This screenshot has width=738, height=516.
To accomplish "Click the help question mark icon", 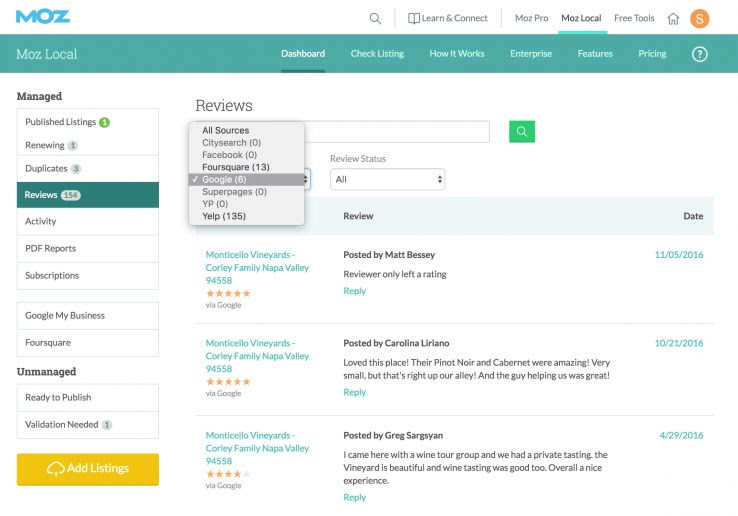I will [x=699, y=54].
